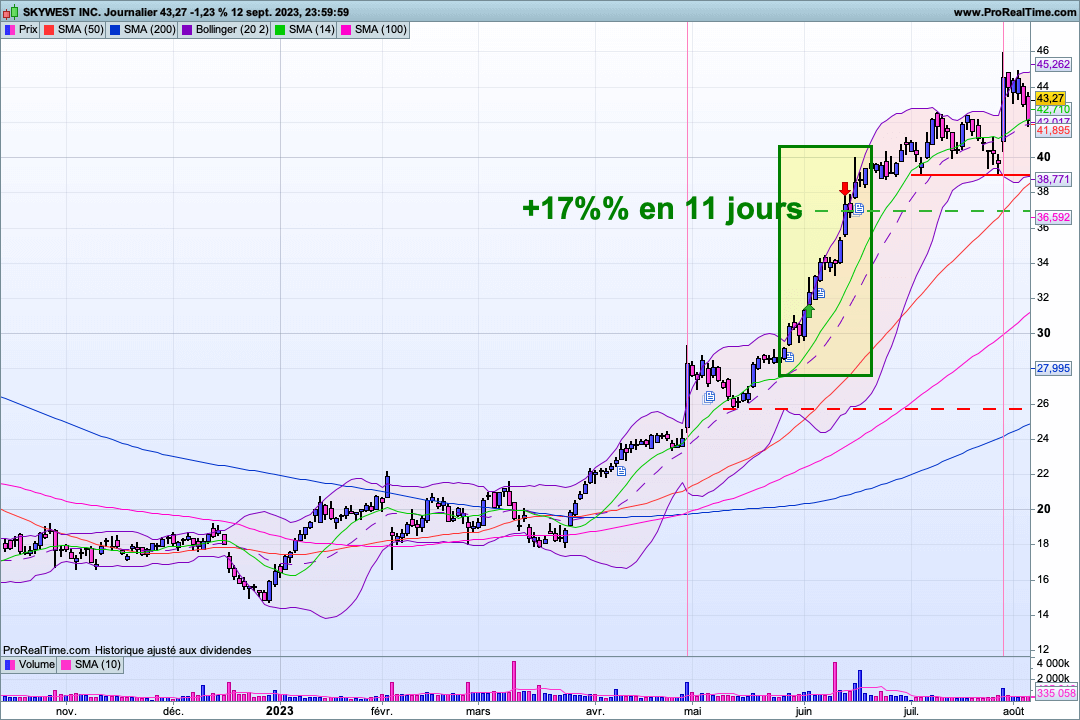Click the févr. label on time axis

(381, 711)
